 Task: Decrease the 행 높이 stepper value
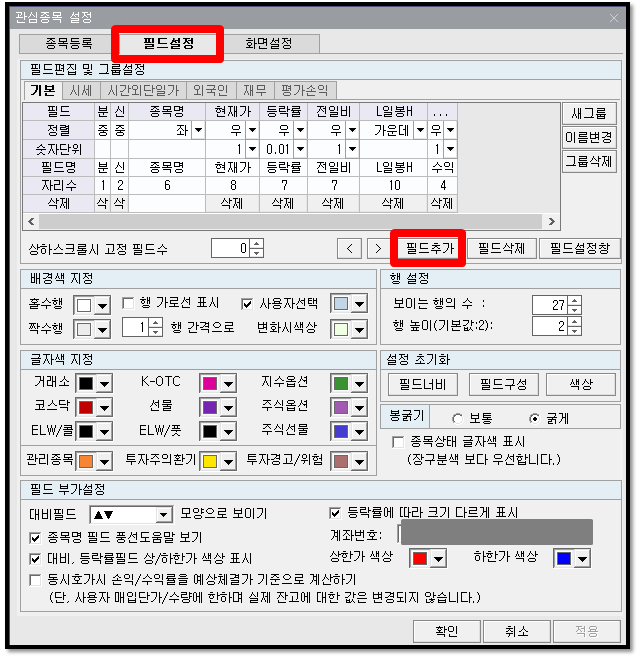pos(575,331)
